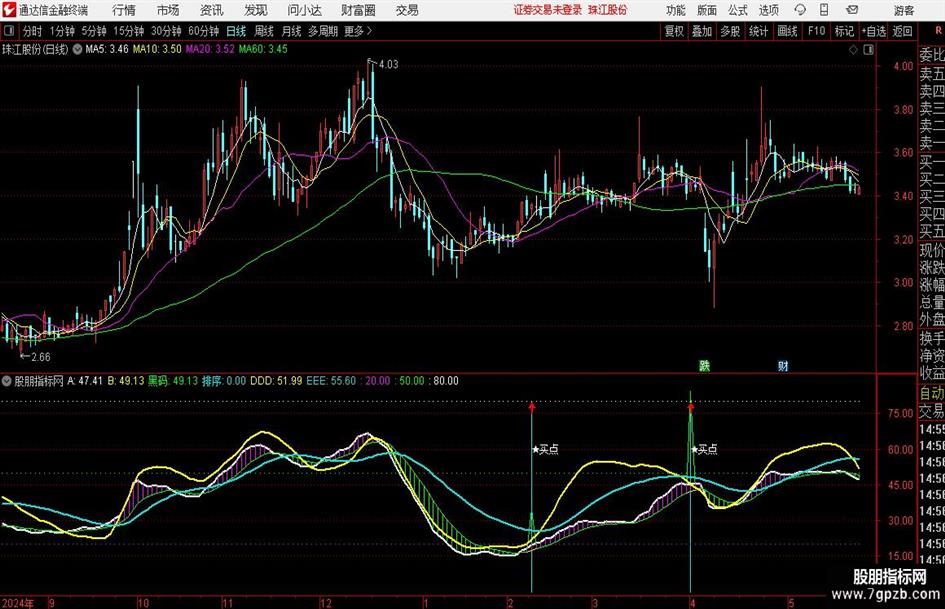
Task: Open the 公式 menu
Action: pos(737,10)
